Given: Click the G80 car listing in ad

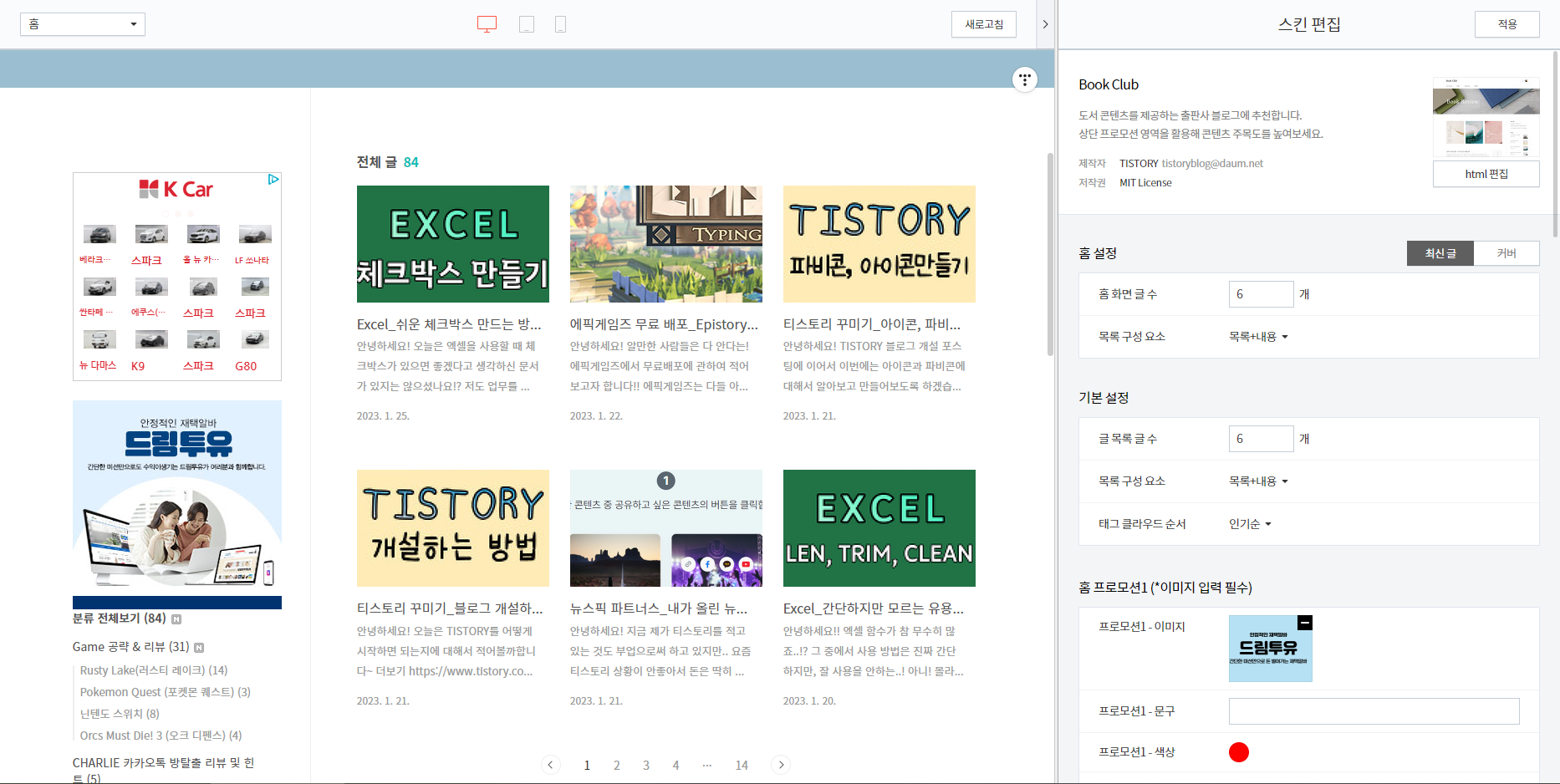Looking at the screenshot, I should point(254,350).
